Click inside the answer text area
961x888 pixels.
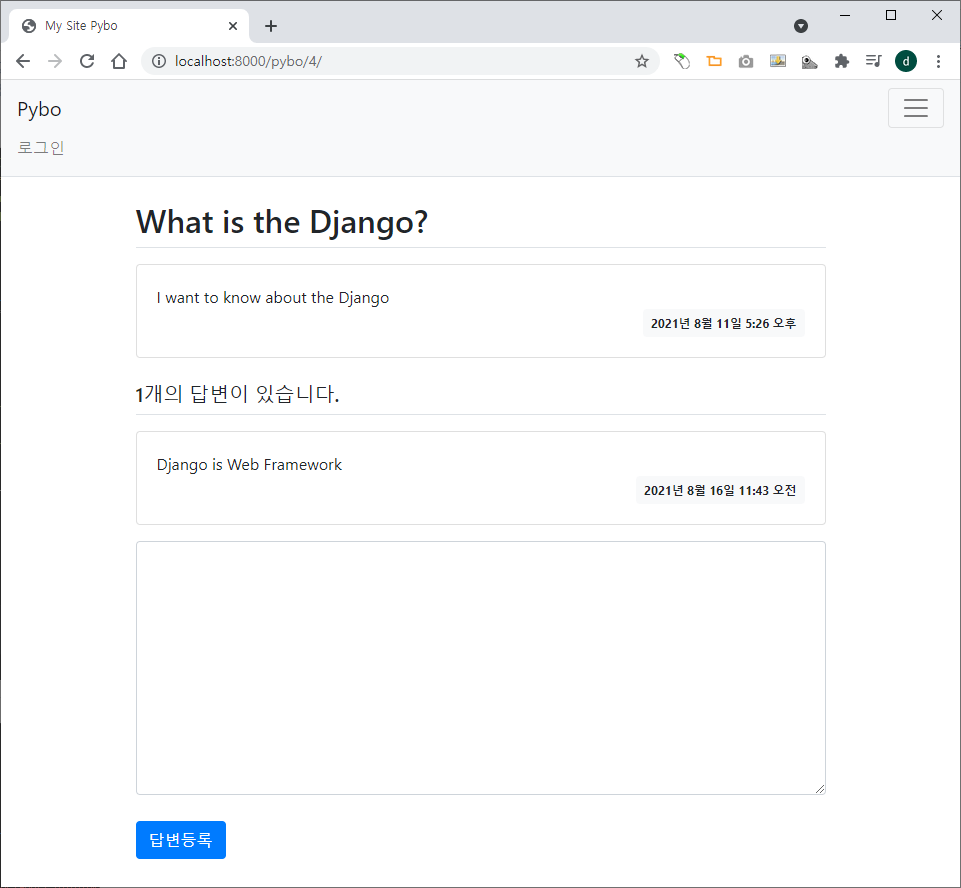pos(480,668)
